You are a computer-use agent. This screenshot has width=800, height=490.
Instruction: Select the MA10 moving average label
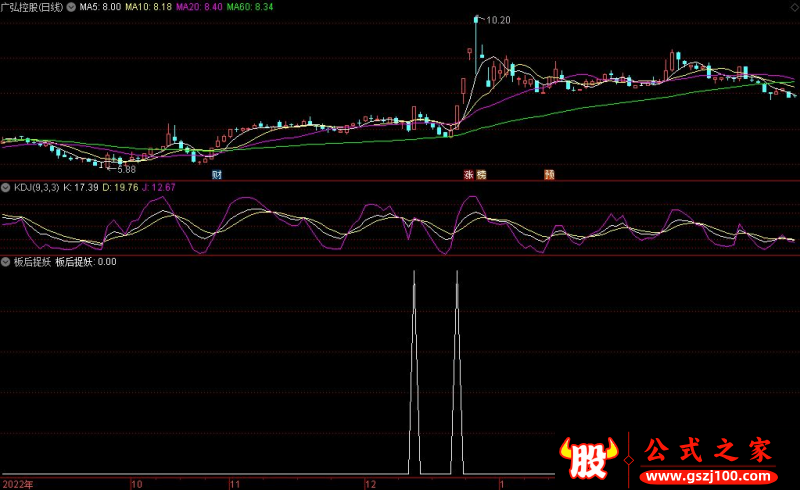pos(145,6)
